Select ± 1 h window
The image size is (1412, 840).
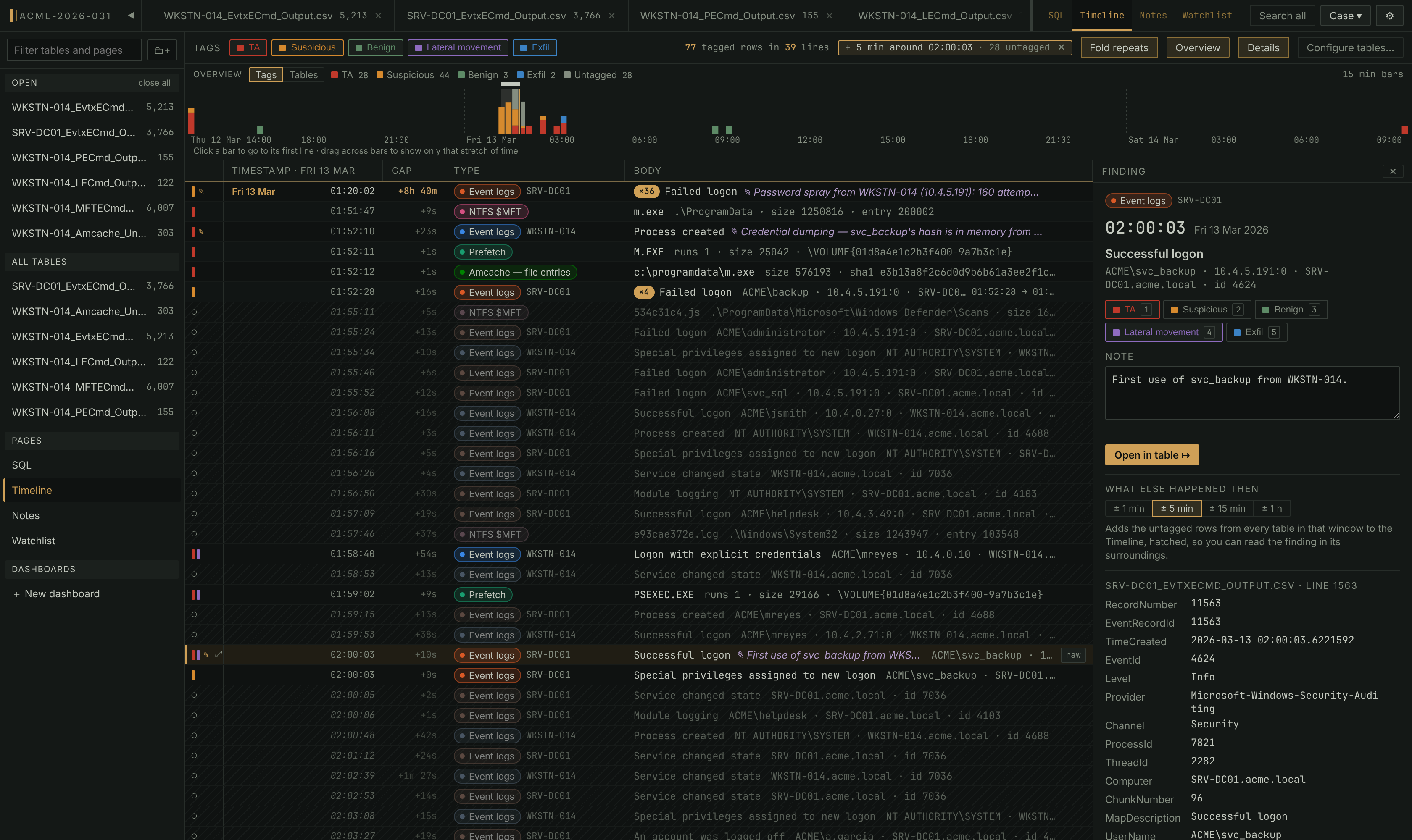(x=1272, y=508)
